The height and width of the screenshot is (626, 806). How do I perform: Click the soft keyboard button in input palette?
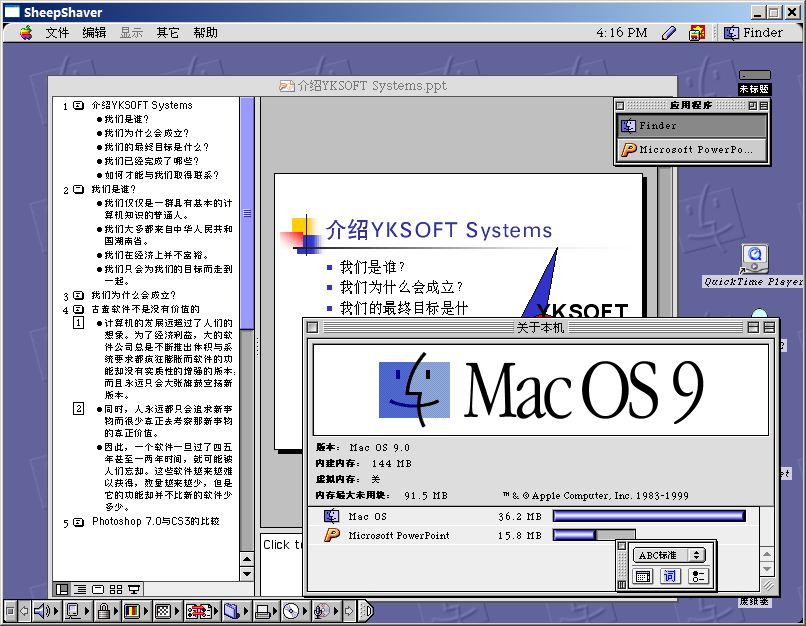pyautogui.click(x=643, y=576)
